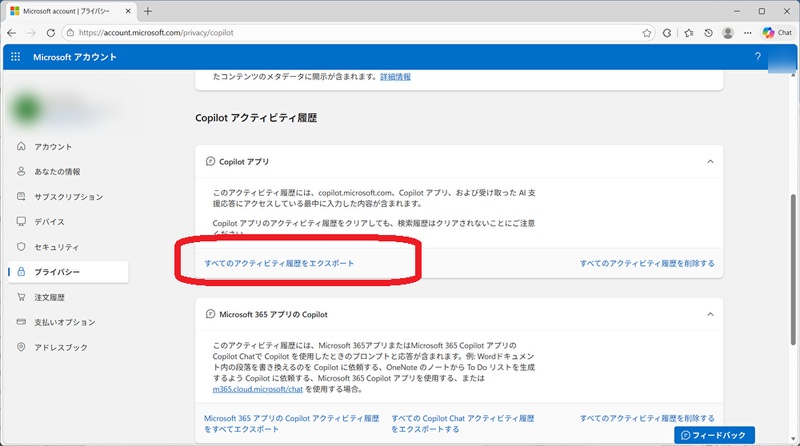
Task: Click the Microsoft アカウント header title
Action: coord(75,57)
